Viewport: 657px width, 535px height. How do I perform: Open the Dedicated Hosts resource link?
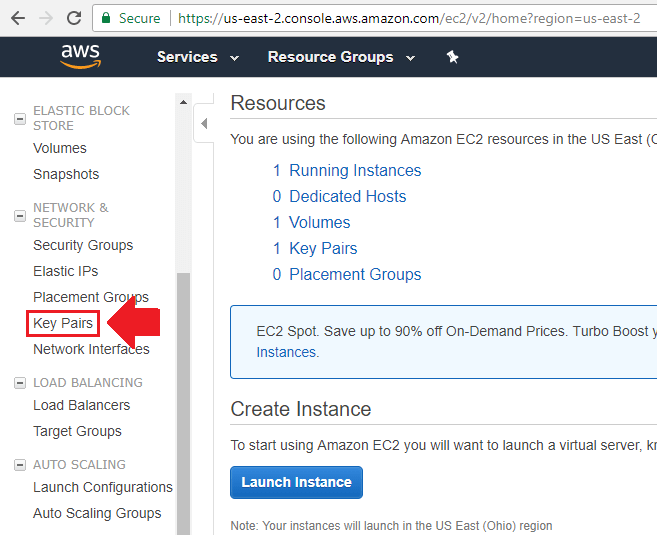tap(348, 197)
